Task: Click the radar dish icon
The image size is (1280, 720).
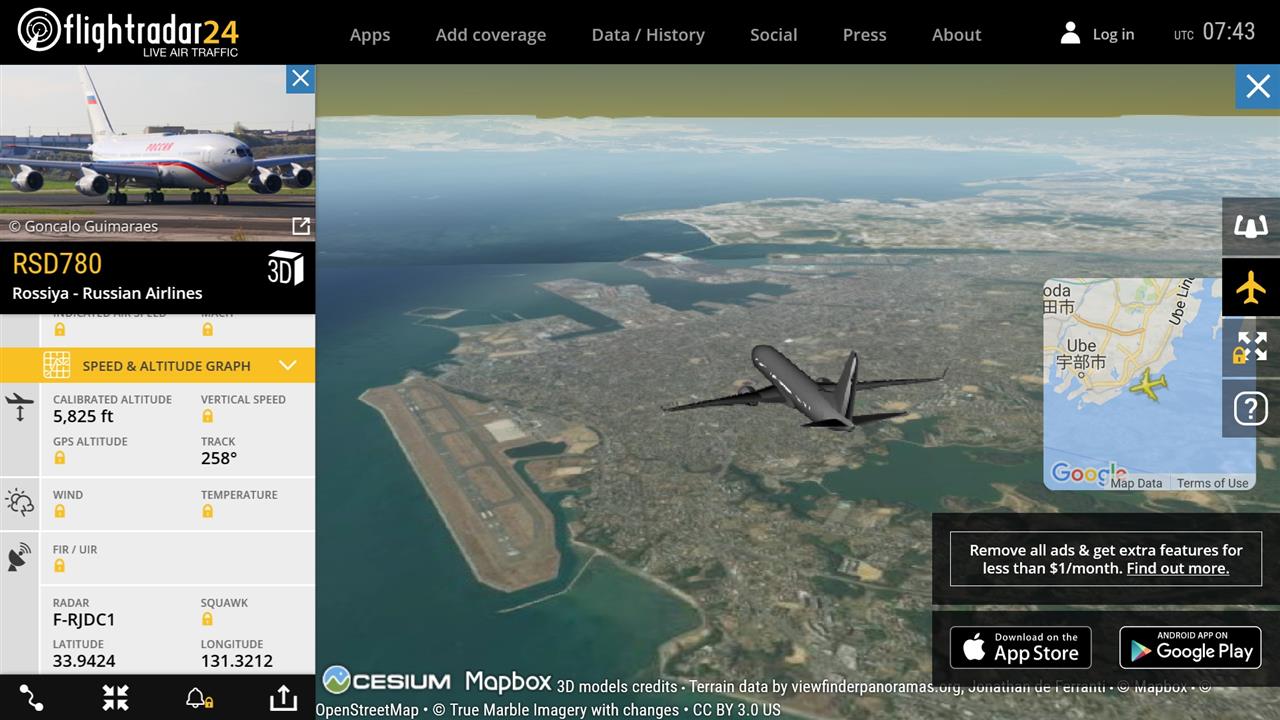Action: pos(19,557)
